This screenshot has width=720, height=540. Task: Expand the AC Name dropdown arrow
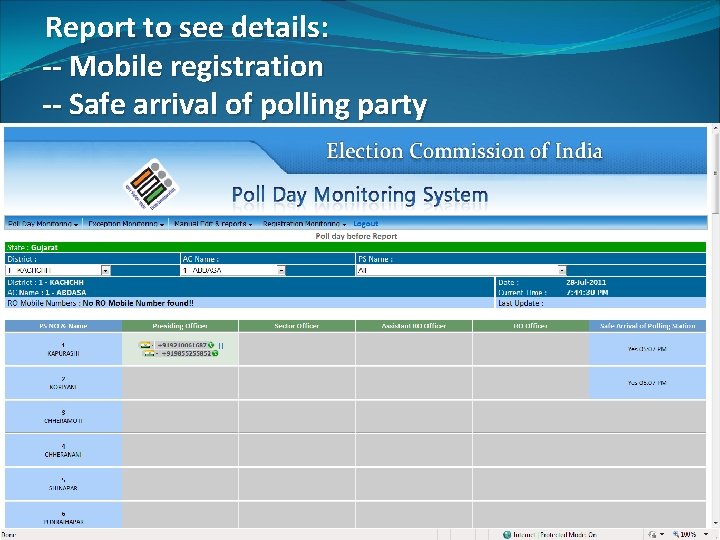pos(281,270)
